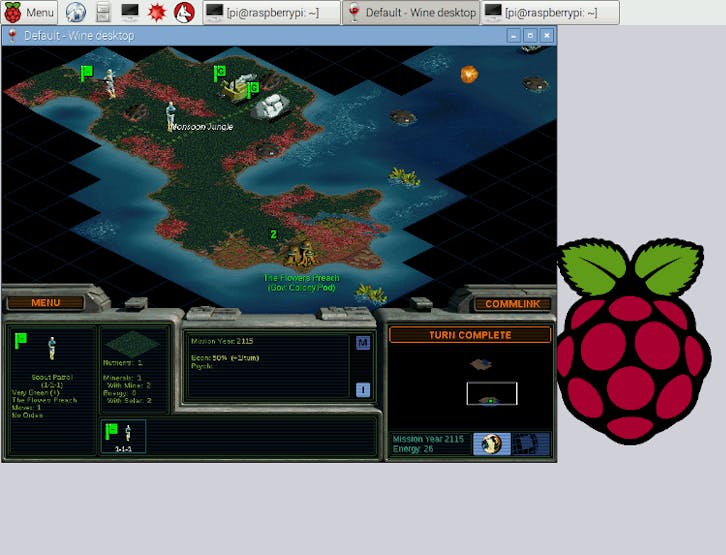The image size is (726, 555).
Task: Open the game MENU button
Action: 45,303
